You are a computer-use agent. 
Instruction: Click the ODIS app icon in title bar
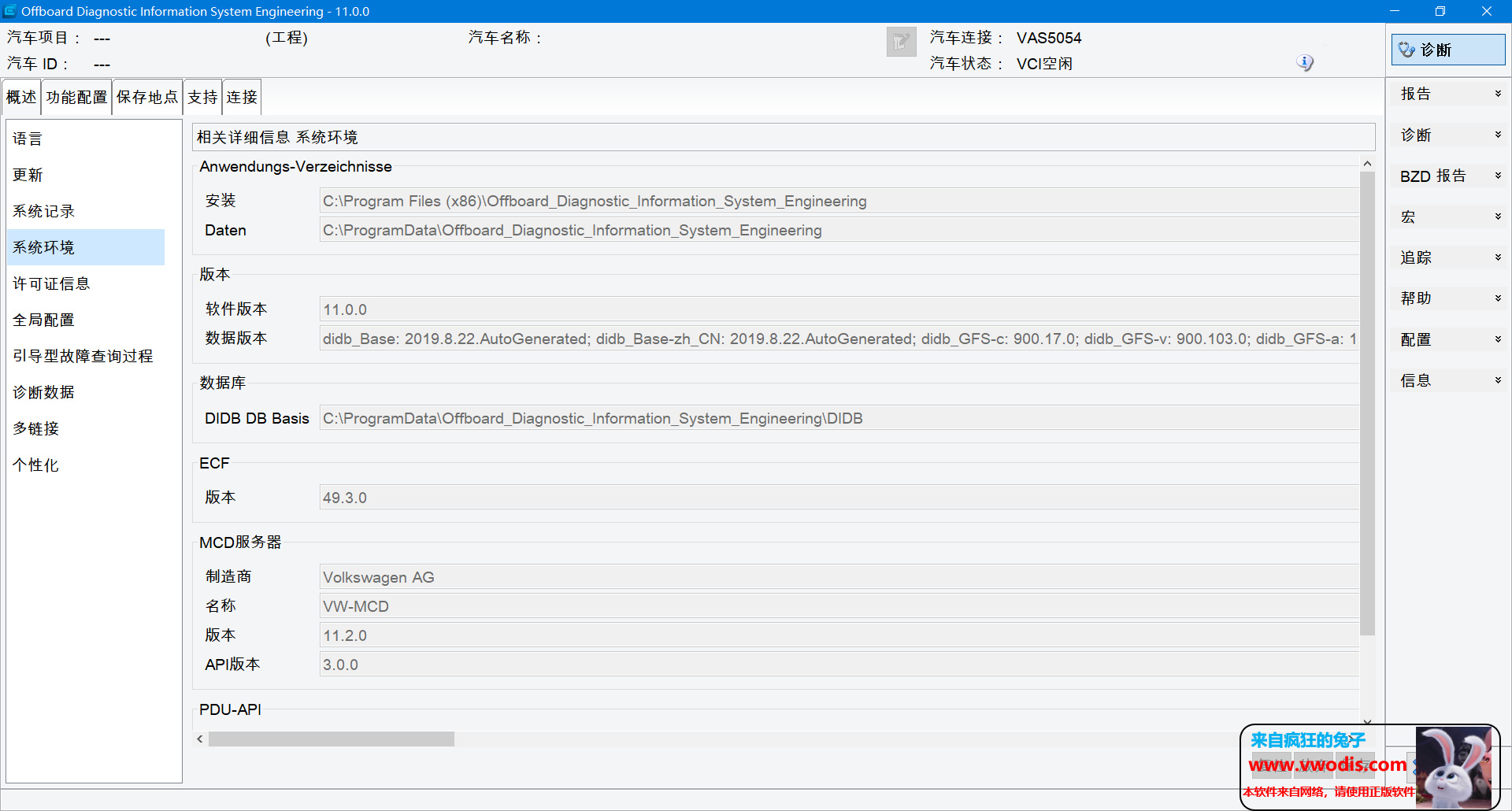point(10,11)
